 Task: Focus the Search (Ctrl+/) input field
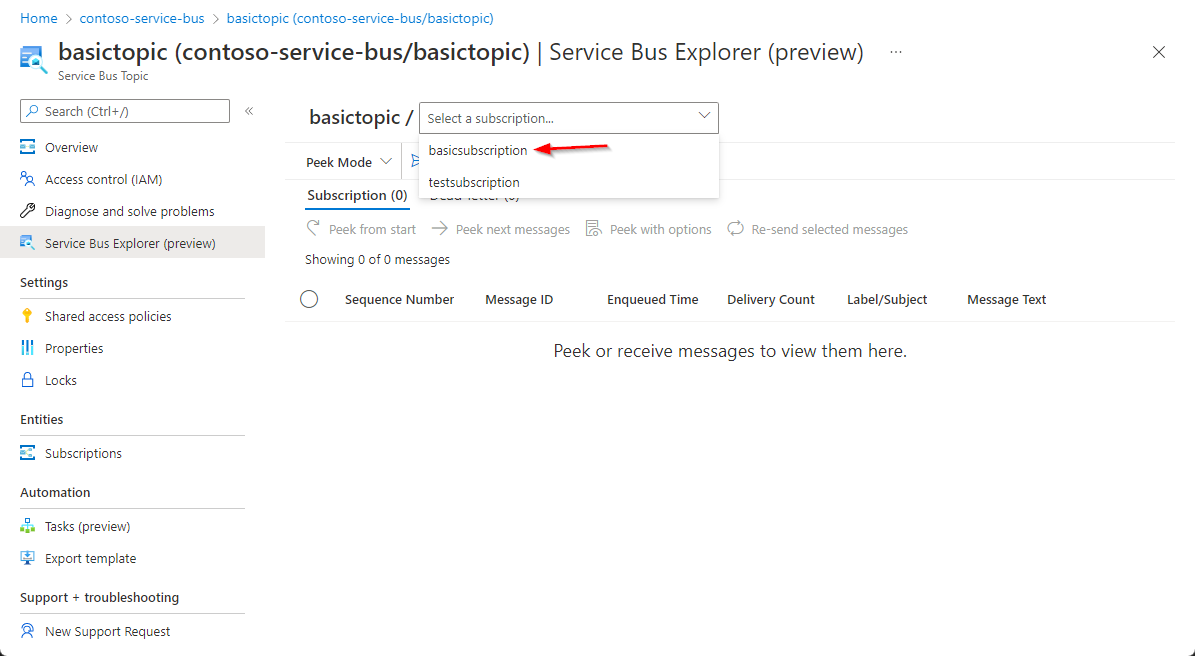tap(125, 111)
